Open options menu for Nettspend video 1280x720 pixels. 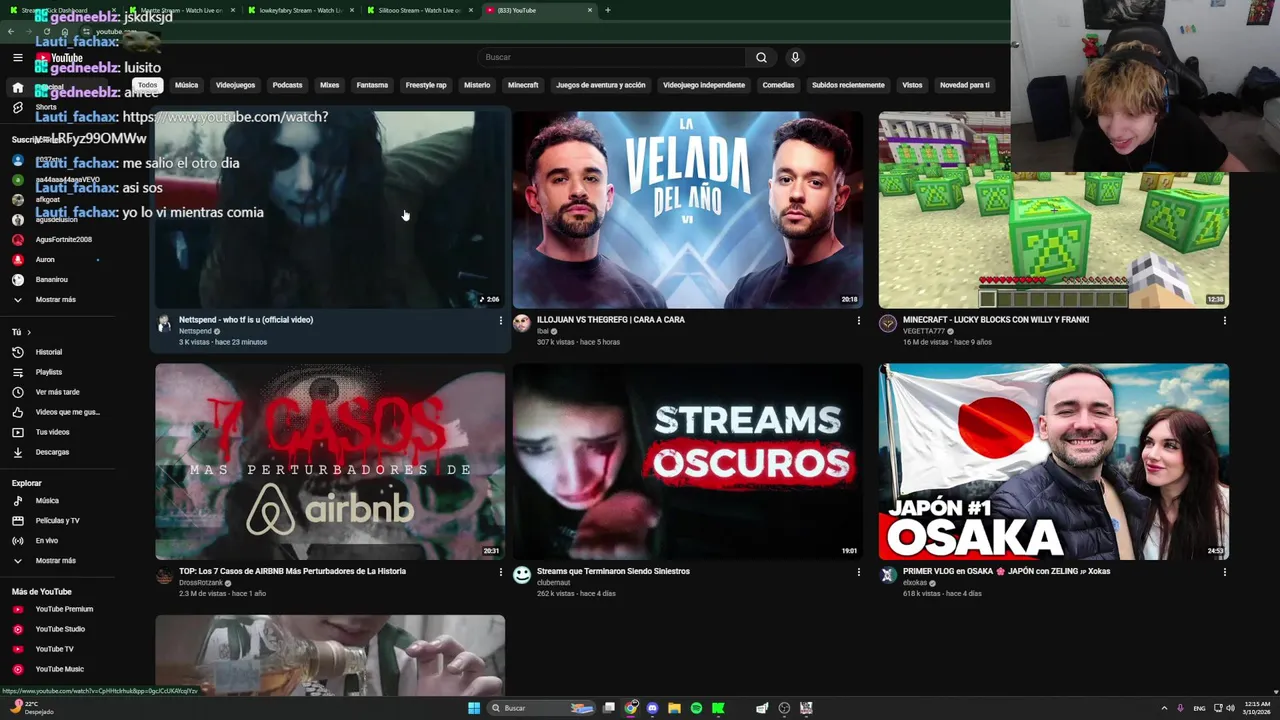tap(501, 321)
